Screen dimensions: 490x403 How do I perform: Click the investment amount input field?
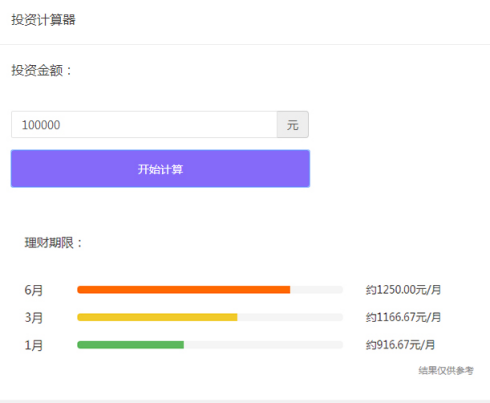[144, 125]
